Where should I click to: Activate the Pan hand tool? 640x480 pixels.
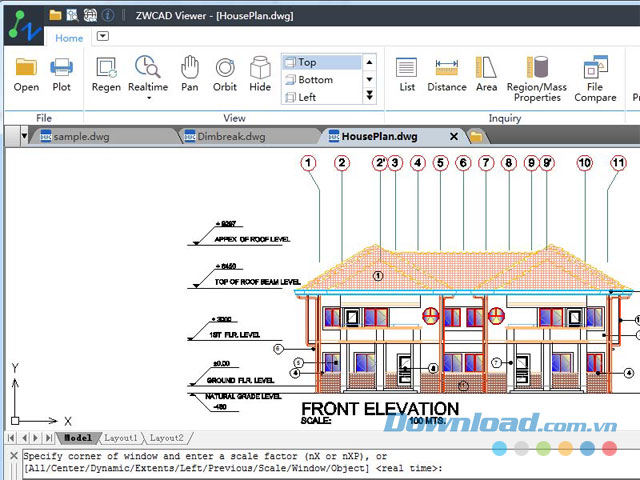[x=189, y=74]
